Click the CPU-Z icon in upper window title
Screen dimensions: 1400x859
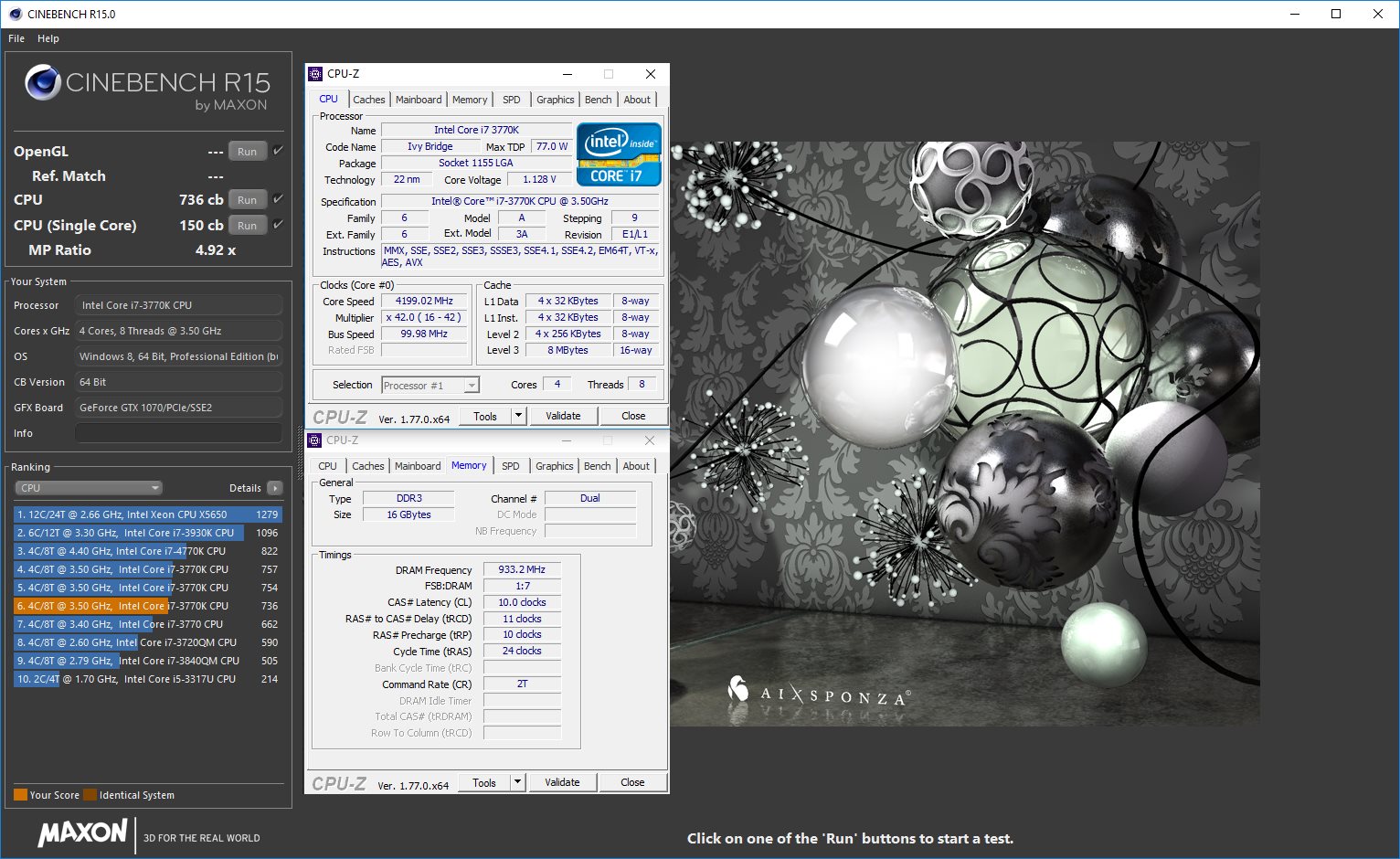[315, 74]
